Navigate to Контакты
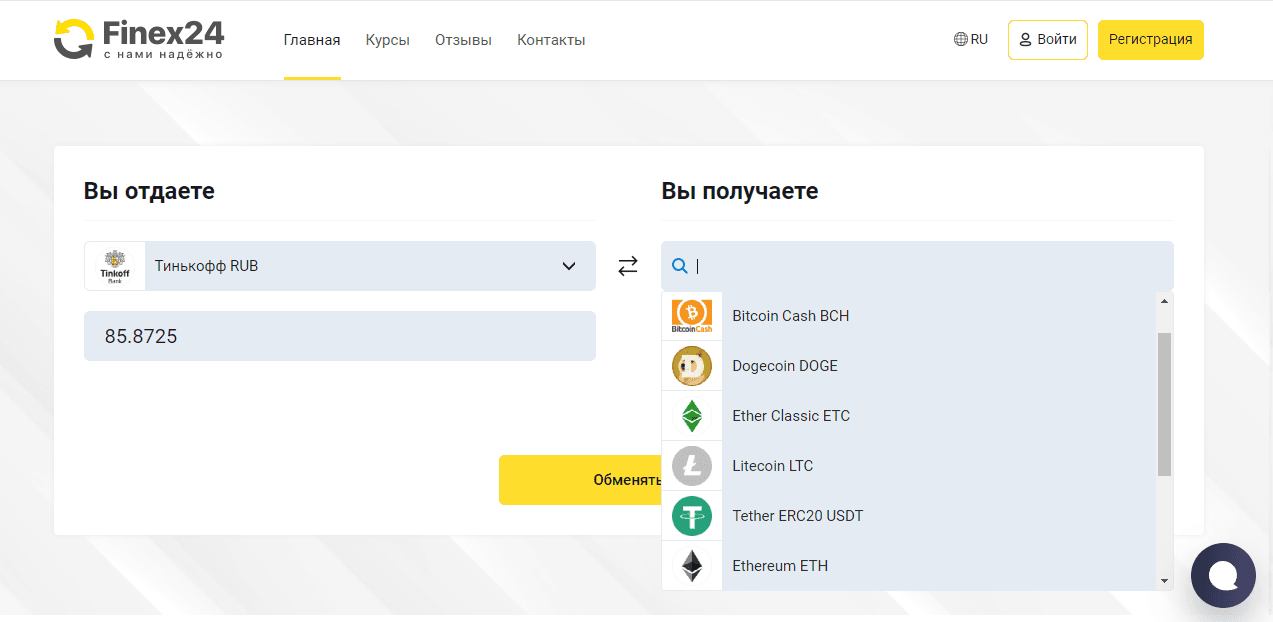The height and width of the screenshot is (622, 1273). 551,40
